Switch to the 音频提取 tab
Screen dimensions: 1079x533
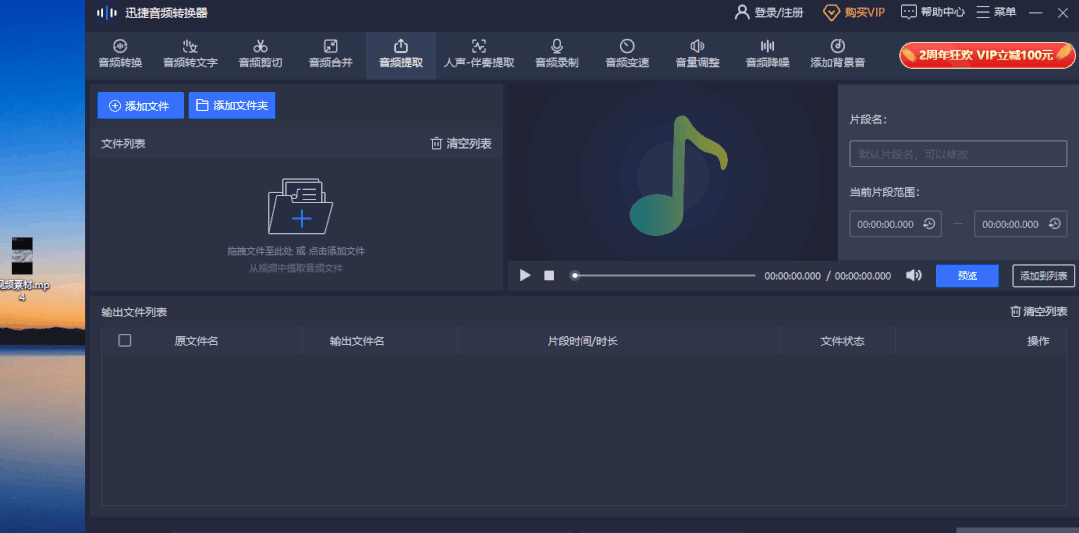pos(400,54)
